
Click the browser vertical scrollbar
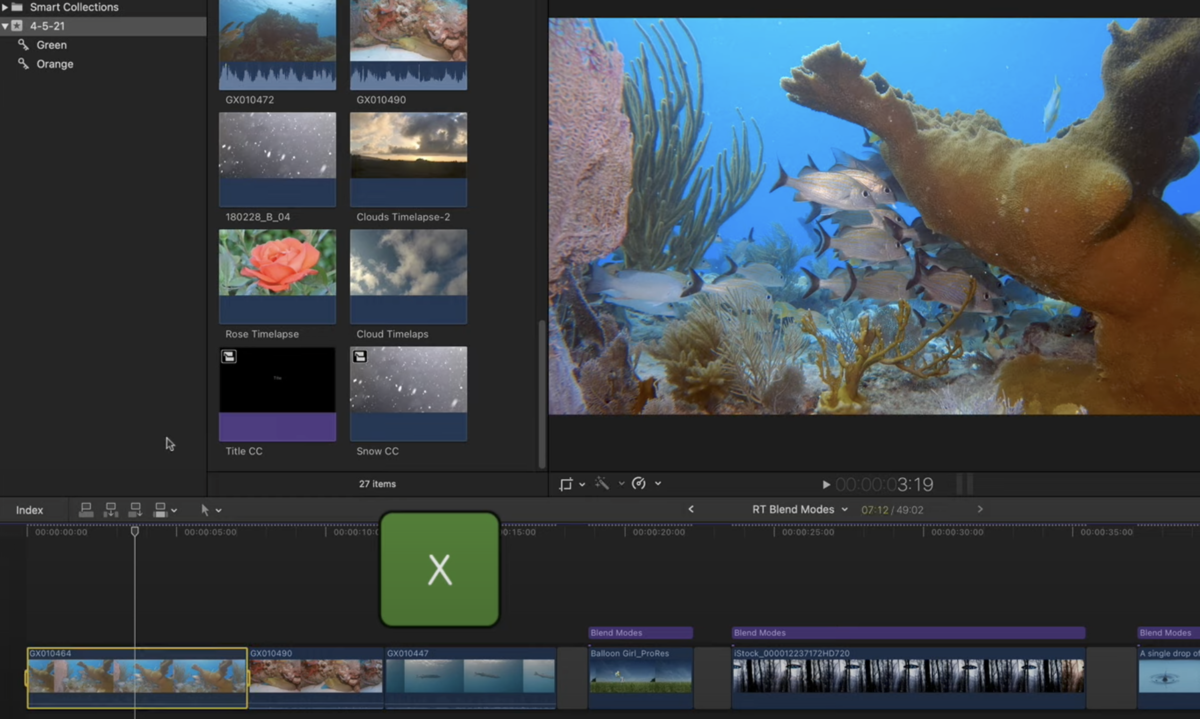pyautogui.click(x=542, y=393)
